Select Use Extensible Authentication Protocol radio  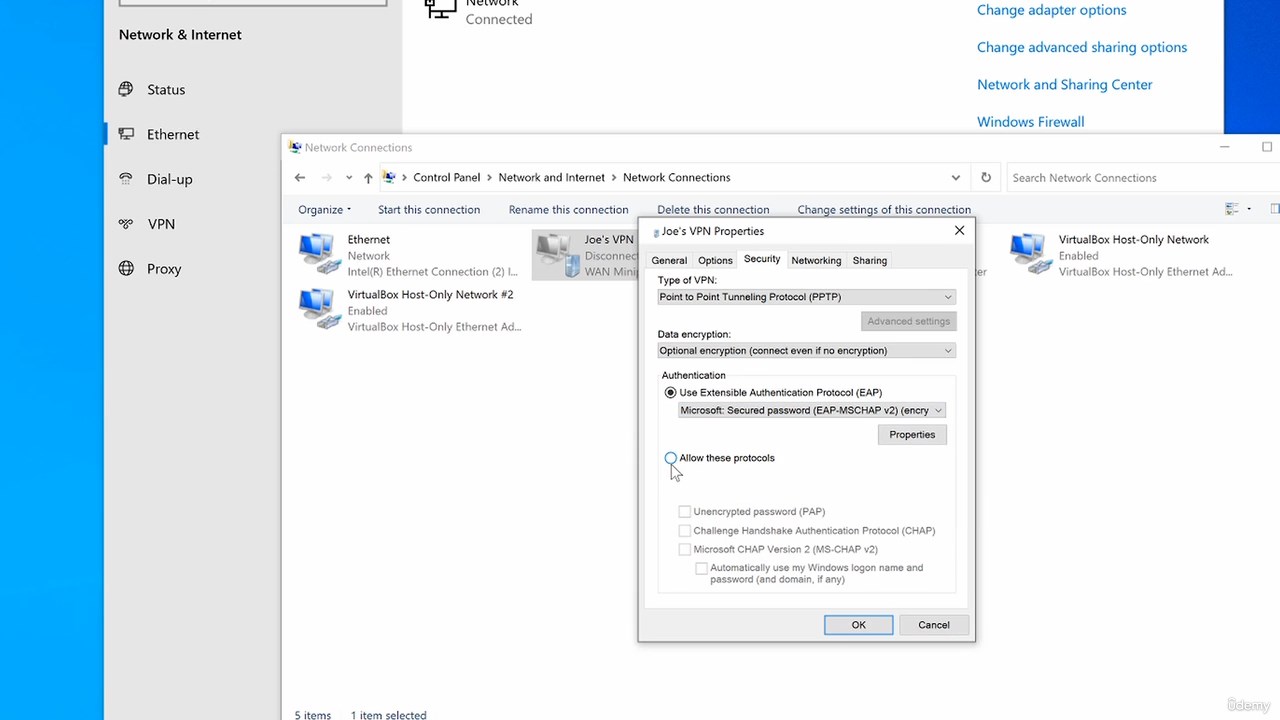[x=670, y=393]
